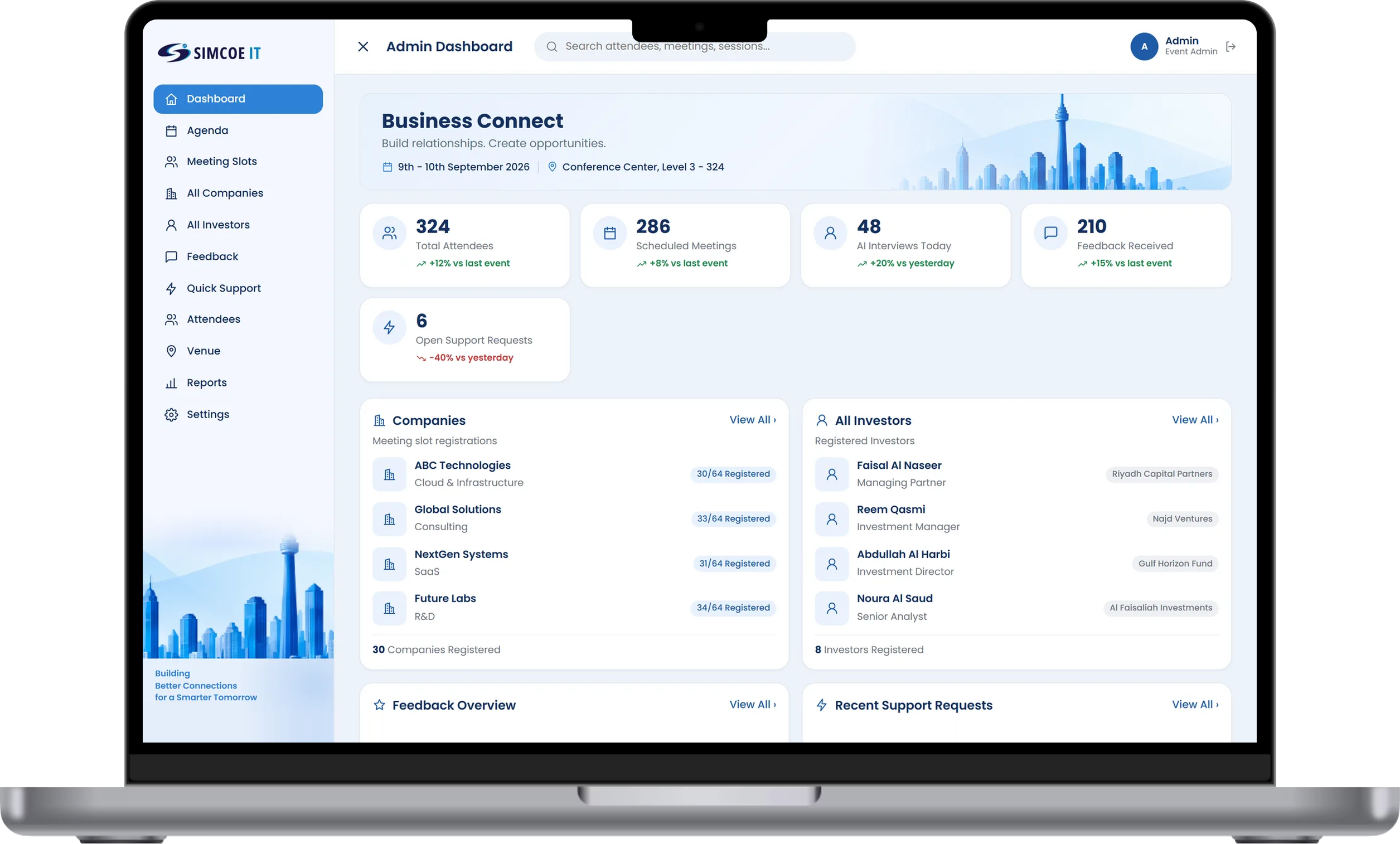Click Abdullah Al Harbi's avatar icon

click(x=832, y=564)
